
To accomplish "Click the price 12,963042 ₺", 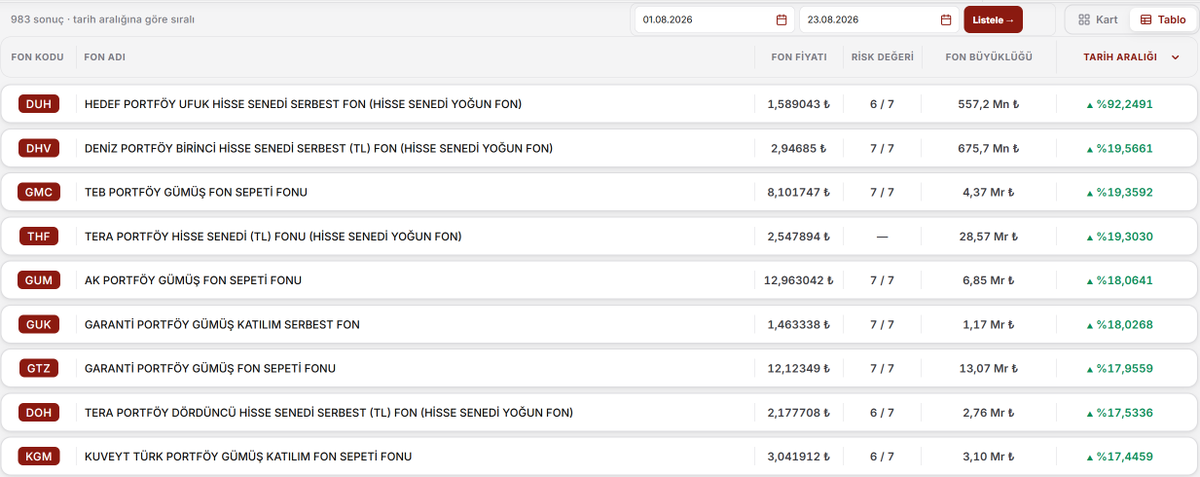I will point(799,280).
